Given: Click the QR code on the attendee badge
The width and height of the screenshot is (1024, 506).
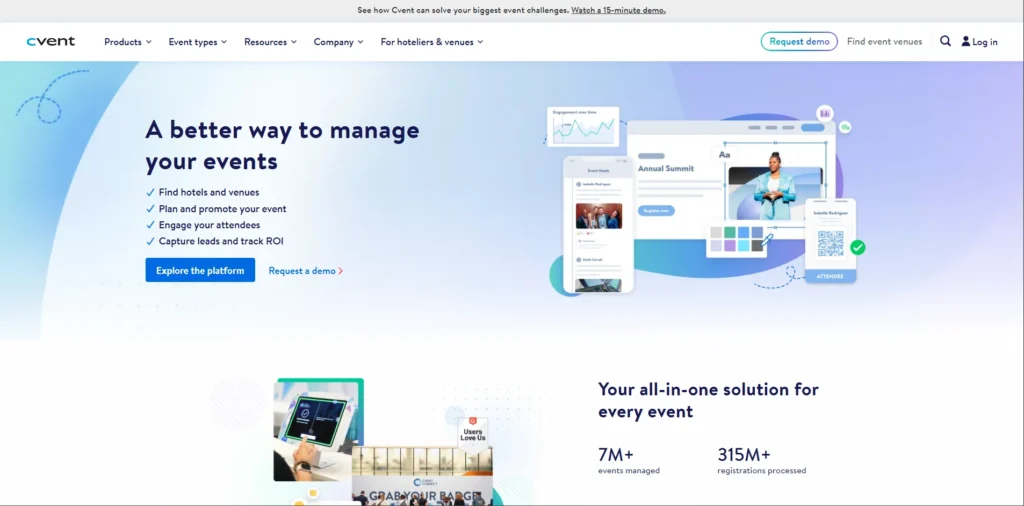Looking at the screenshot, I should click(830, 244).
